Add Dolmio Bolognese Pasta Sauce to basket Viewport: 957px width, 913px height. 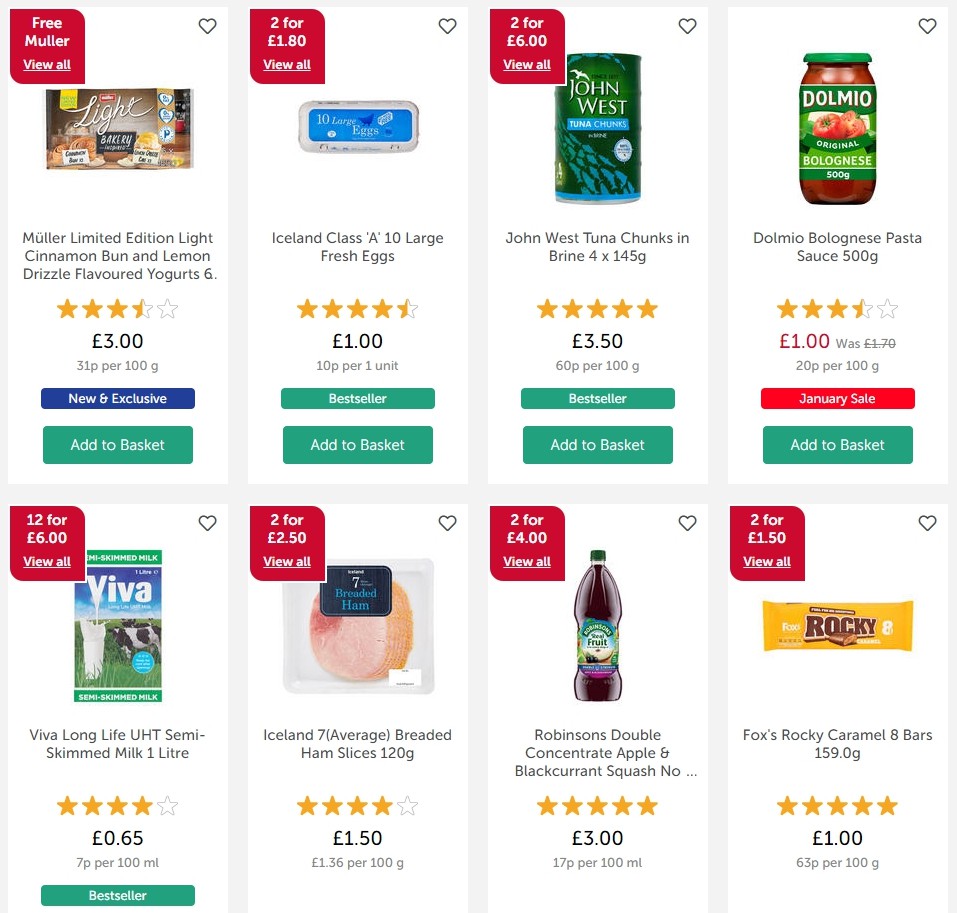tap(837, 444)
